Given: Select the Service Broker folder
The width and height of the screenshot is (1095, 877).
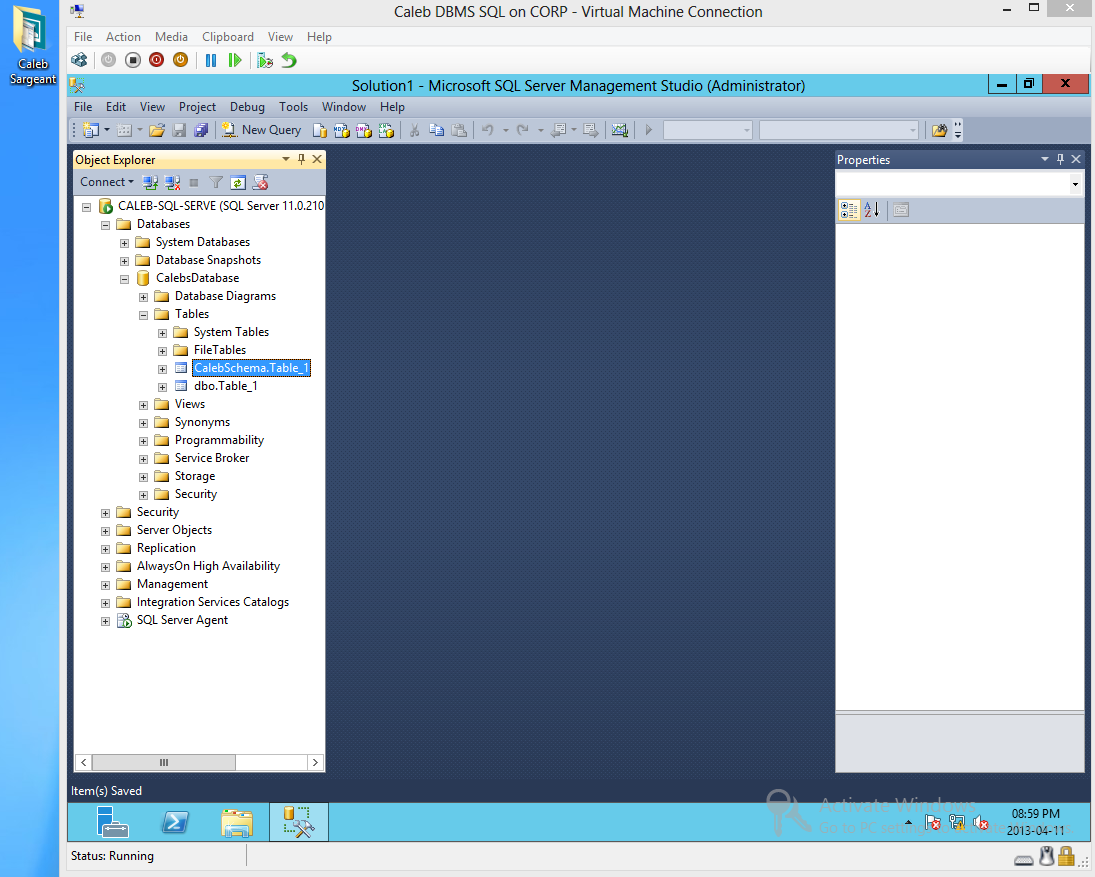Looking at the screenshot, I should (x=212, y=458).
